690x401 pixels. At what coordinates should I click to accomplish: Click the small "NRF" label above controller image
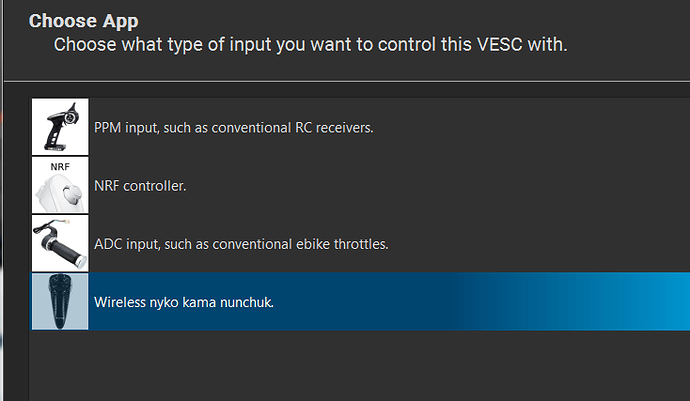coord(60,166)
